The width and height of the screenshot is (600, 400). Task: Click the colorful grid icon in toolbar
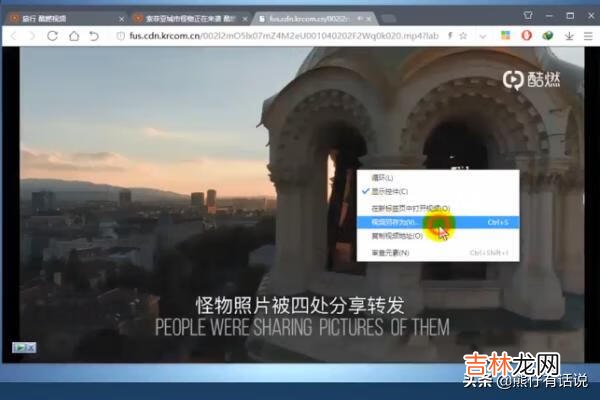[505, 36]
